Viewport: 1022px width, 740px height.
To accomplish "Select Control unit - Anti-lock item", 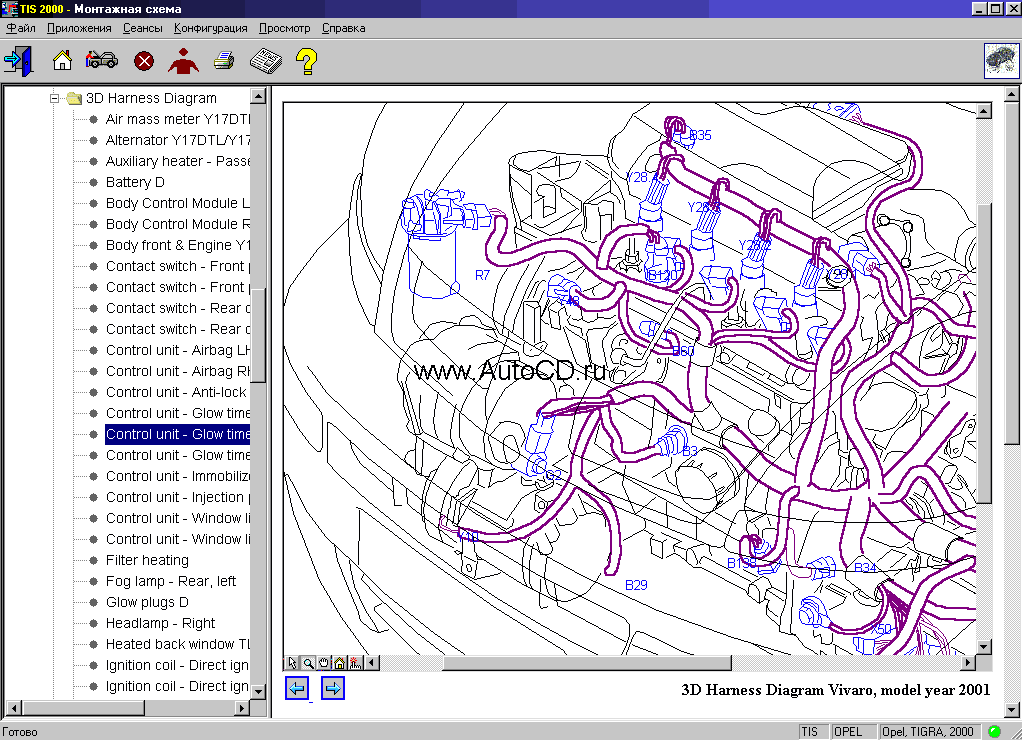I will (176, 392).
